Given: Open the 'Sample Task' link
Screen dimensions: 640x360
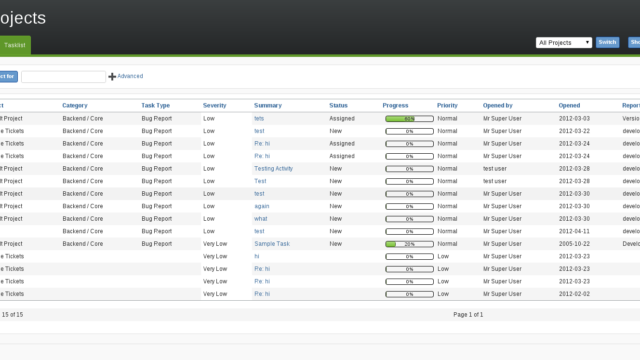Looking at the screenshot, I should (x=272, y=244).
